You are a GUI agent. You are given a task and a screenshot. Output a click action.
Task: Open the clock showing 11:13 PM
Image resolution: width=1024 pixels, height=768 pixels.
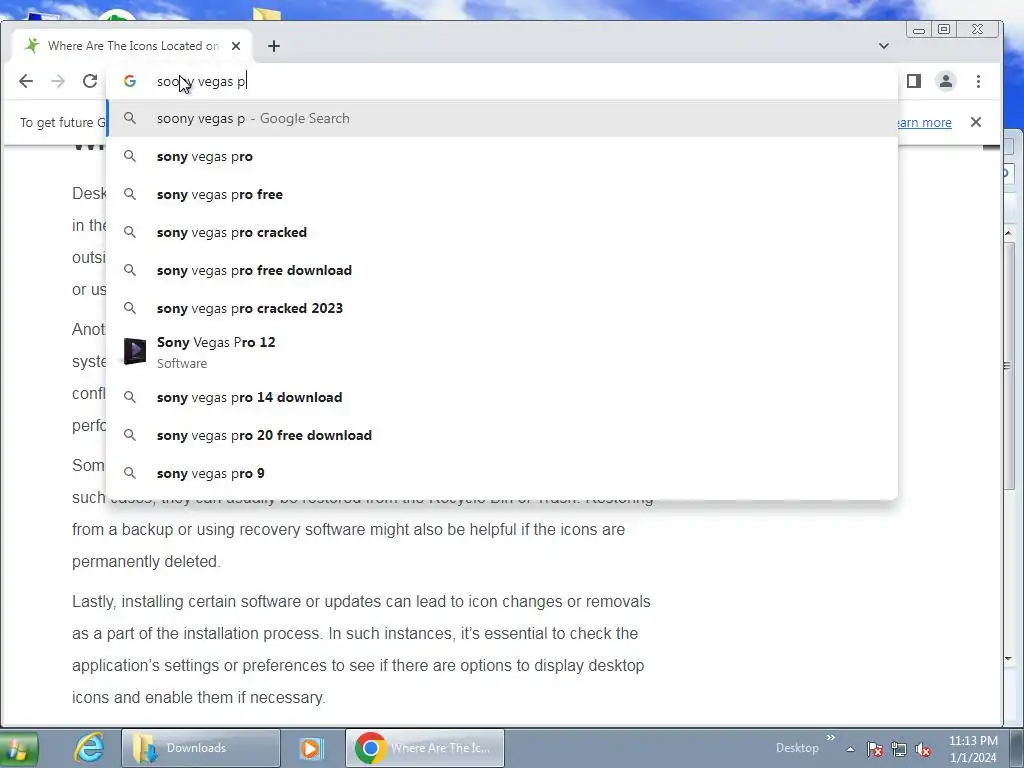pos(973,749)
